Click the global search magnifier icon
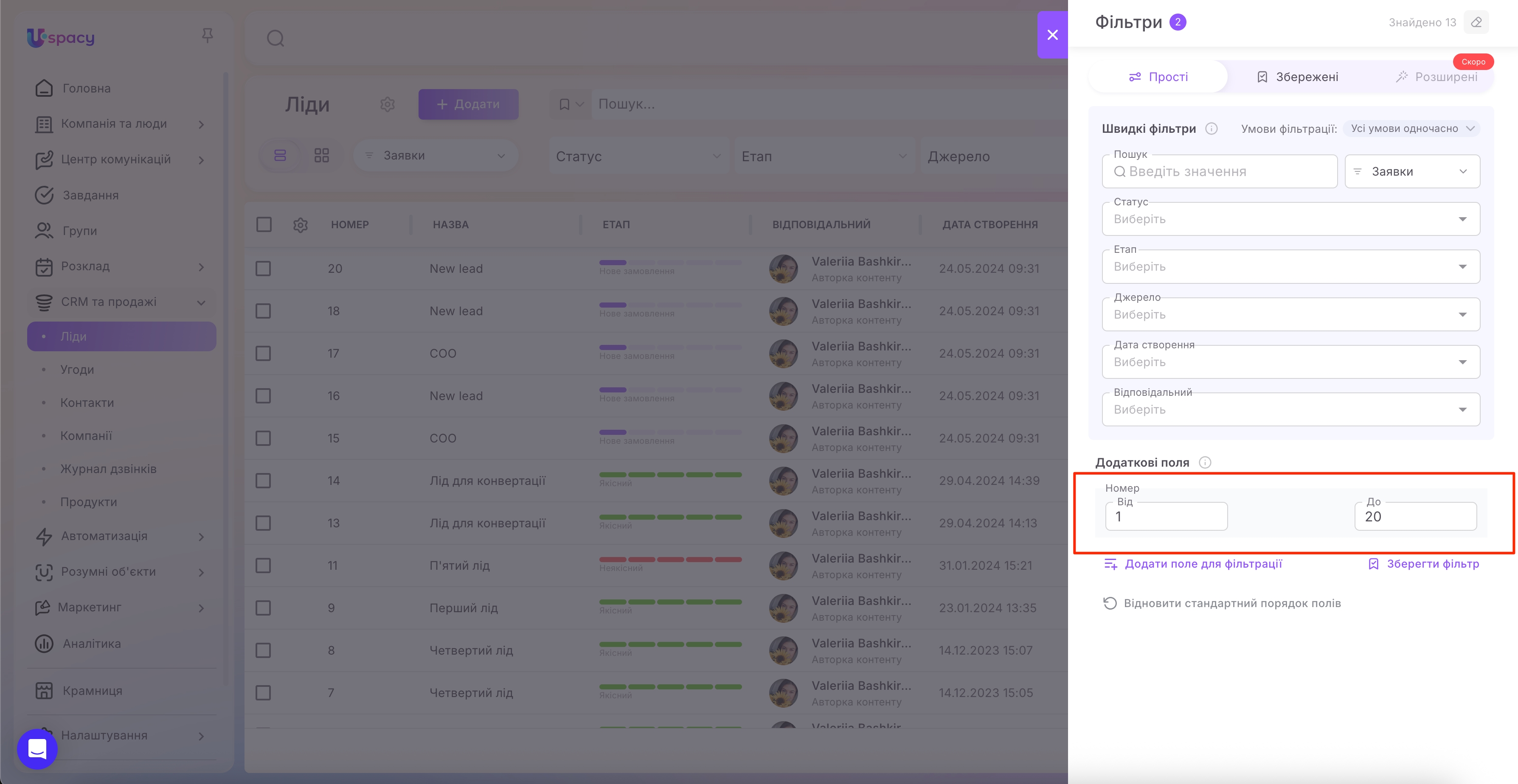 tap(275, 39)
